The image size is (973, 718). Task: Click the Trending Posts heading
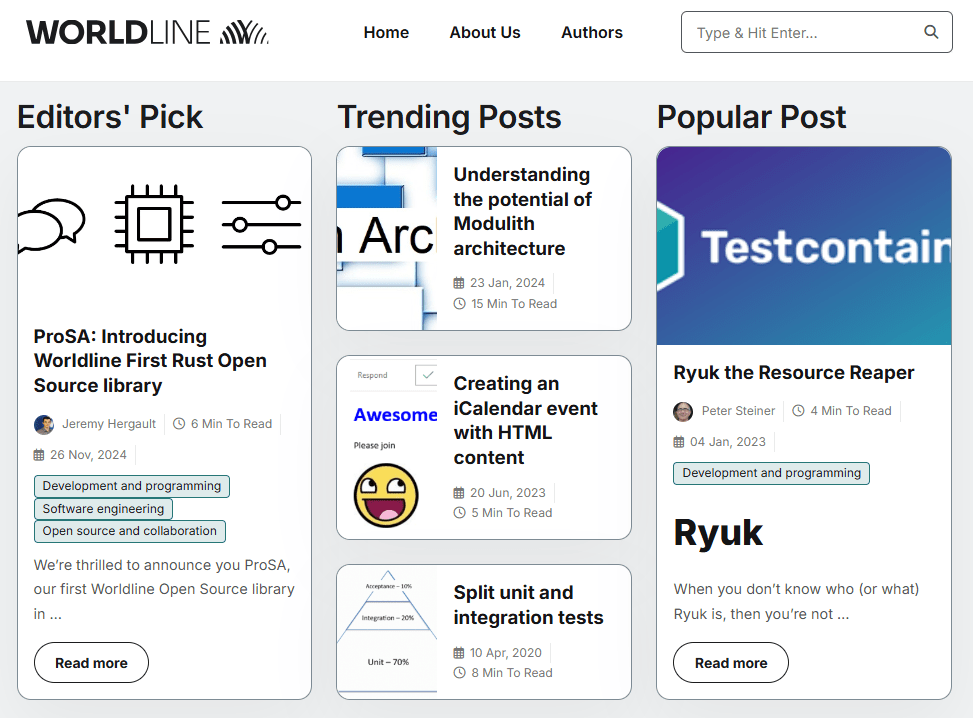pos(449,117)
